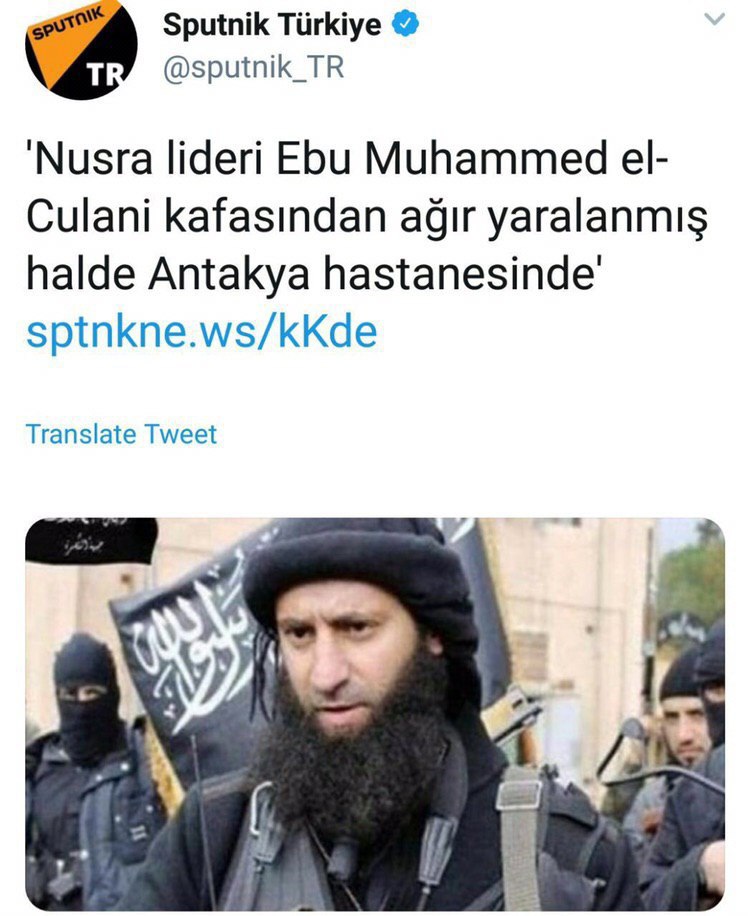Screen dimensions: 750x916
Task: Open the Sputnik Türkiye profile avatar
Action: (x=81, y=50)
